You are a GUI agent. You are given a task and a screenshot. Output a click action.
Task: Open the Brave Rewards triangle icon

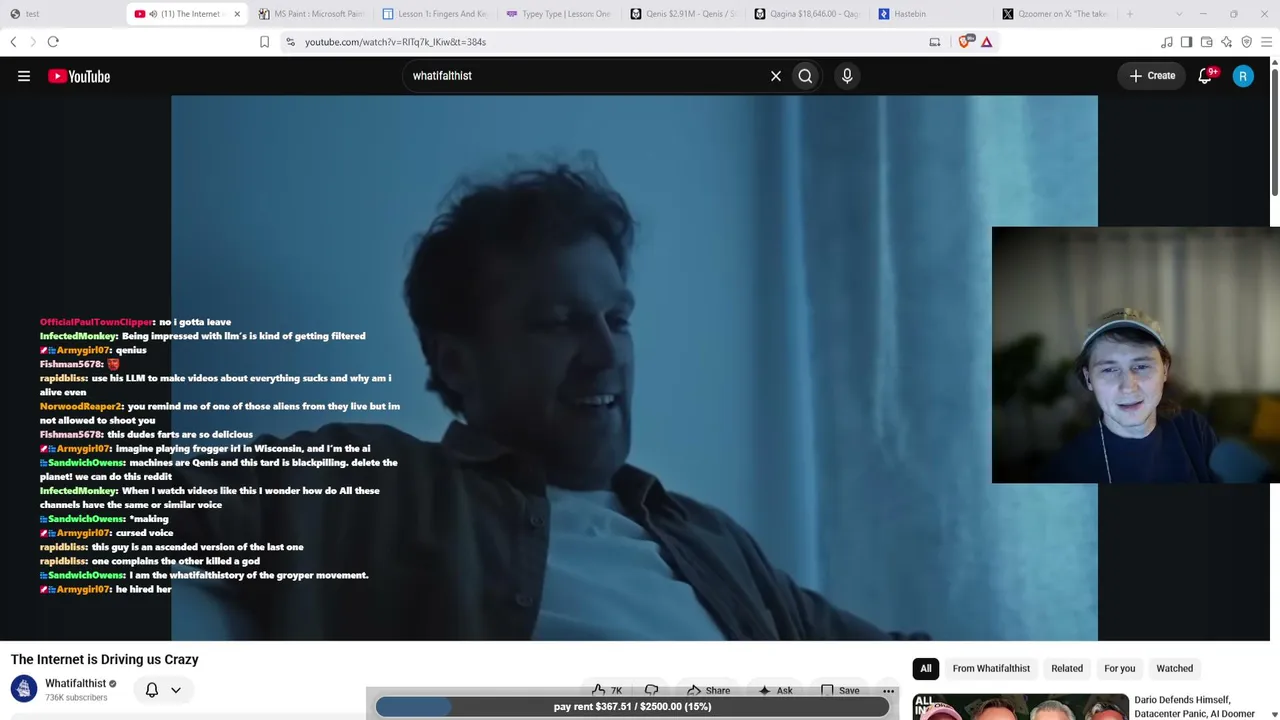pos(987,42)
